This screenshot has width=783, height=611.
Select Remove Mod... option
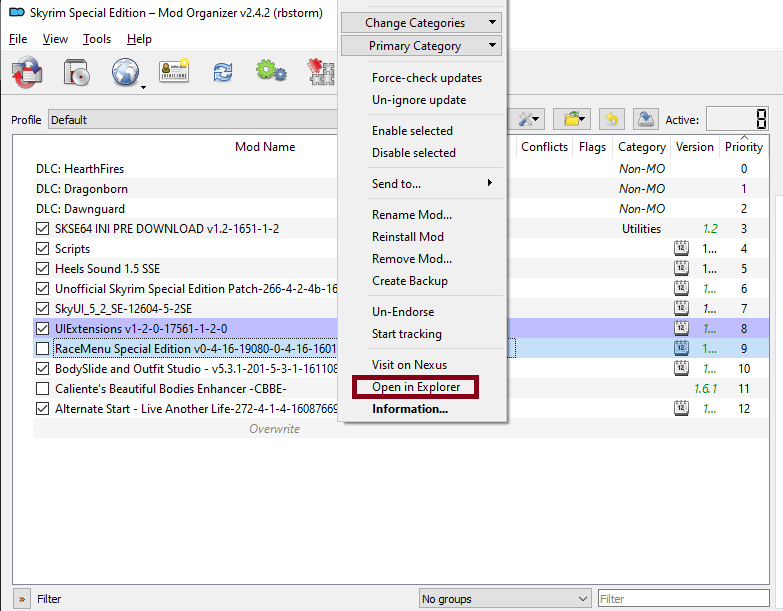click(412, 259)
